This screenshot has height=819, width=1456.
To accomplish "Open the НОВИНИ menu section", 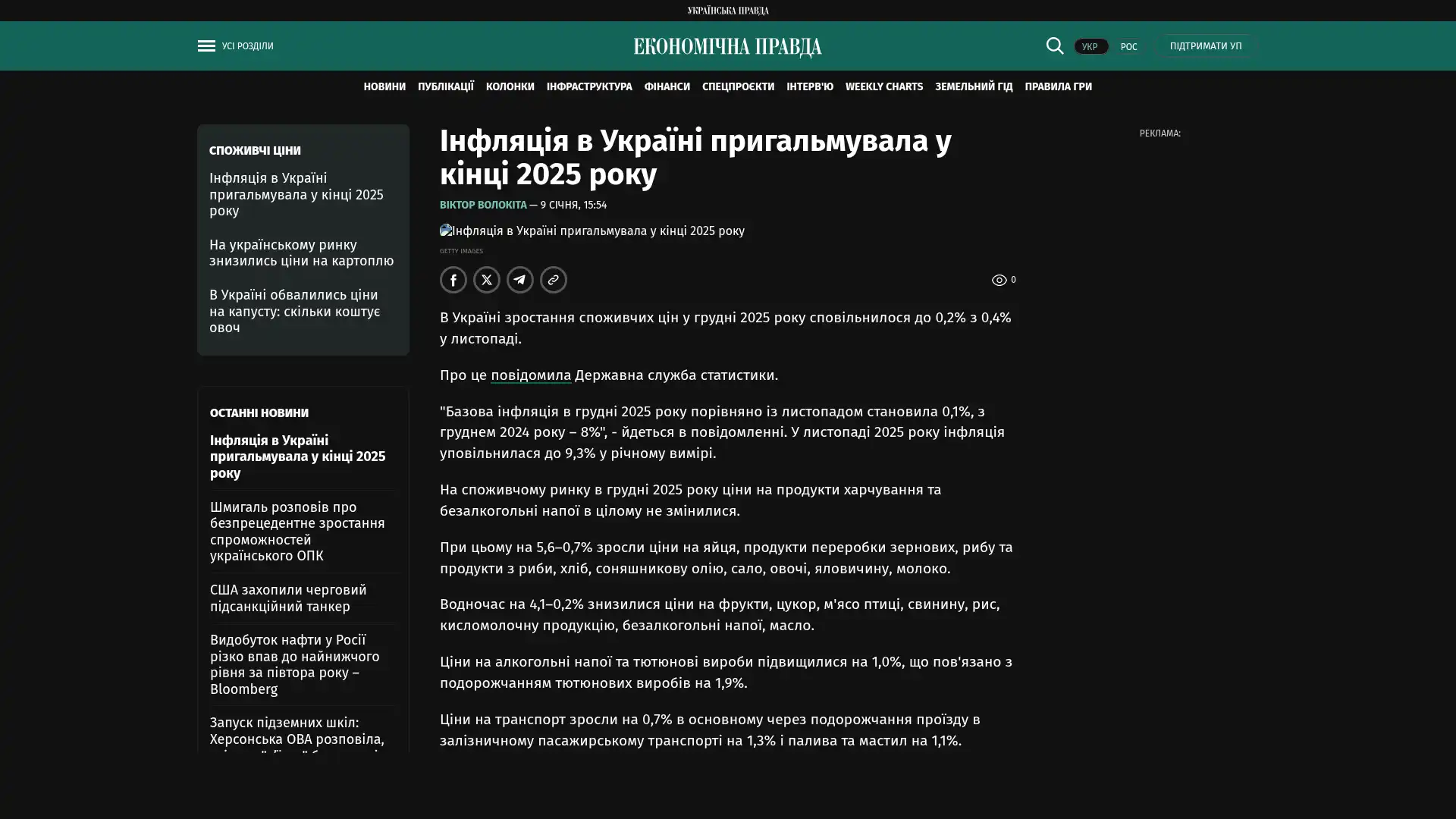I will tap(384, 86).
